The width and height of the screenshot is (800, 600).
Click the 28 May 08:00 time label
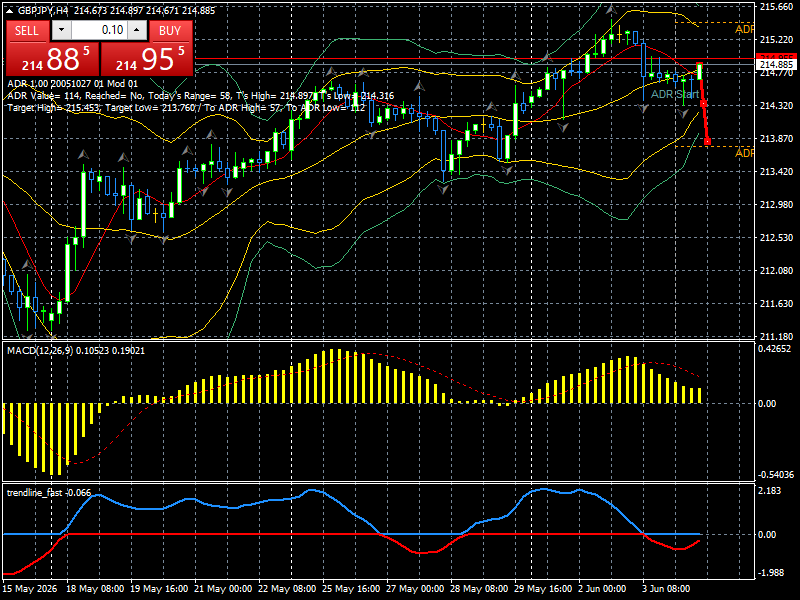(480, 588)
